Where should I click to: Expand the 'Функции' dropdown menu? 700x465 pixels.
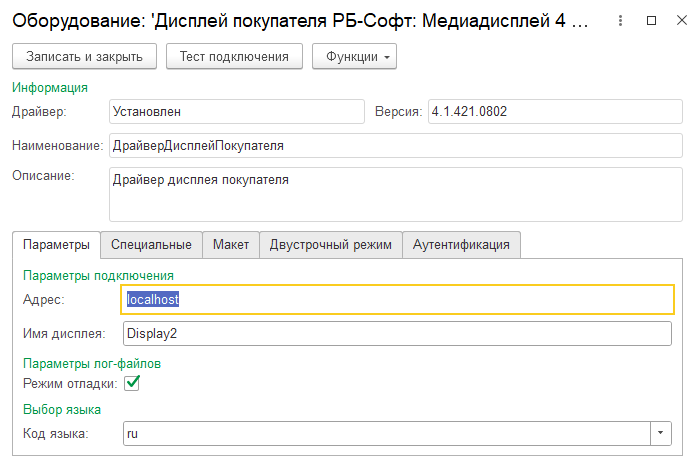355,57
